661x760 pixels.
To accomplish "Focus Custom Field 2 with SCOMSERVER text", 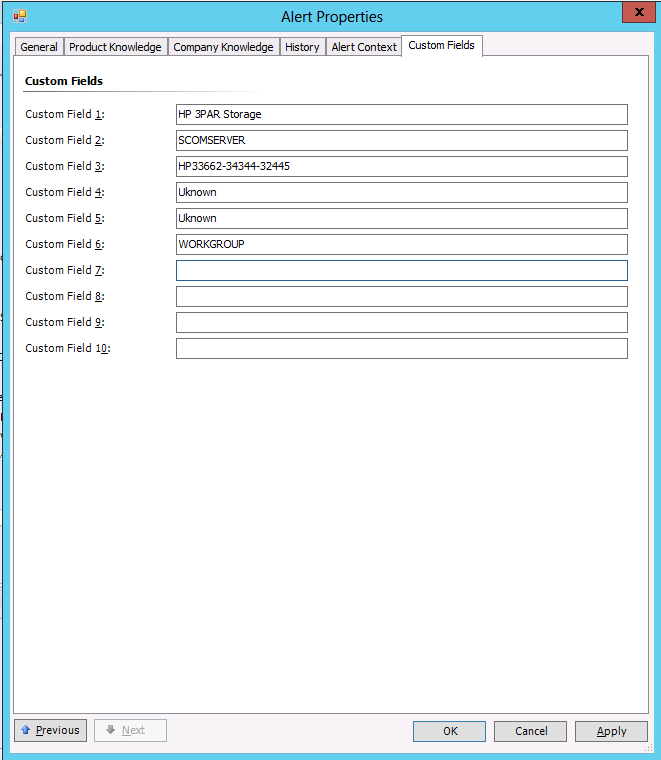I will point(401,140).
